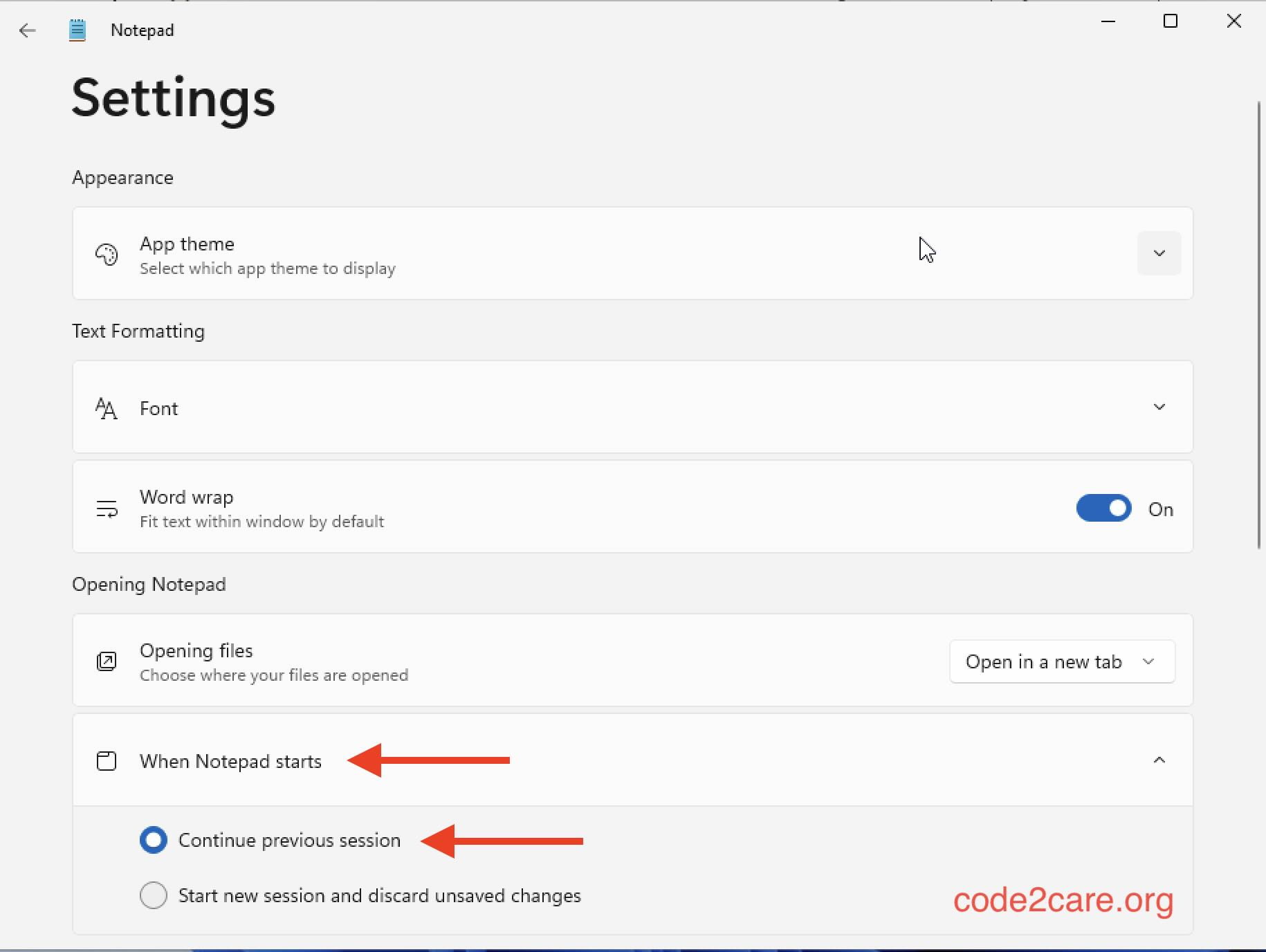This screenshot has width=1266, height=952.
Task: Expand the App theme options
Action: point(1159,253)
